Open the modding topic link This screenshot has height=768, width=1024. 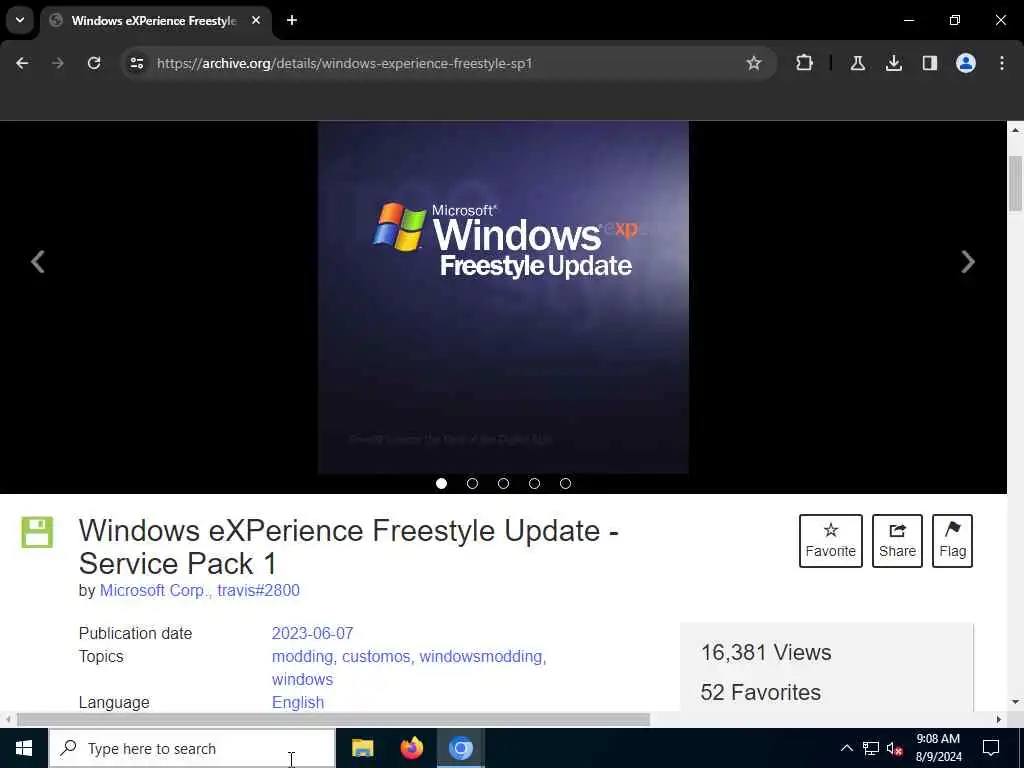pos(304,656)
